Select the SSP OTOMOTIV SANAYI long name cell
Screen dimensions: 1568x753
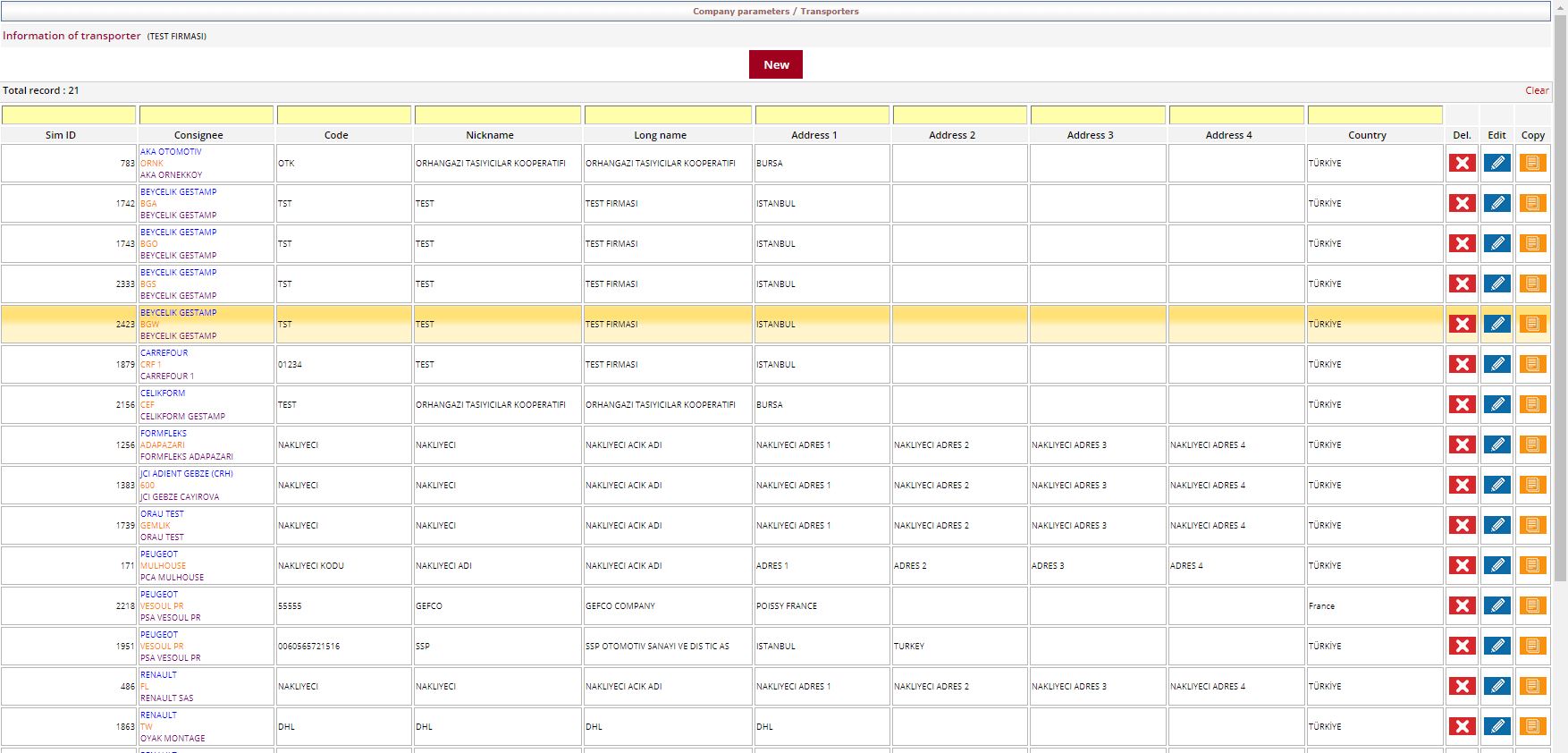(668, 646)
